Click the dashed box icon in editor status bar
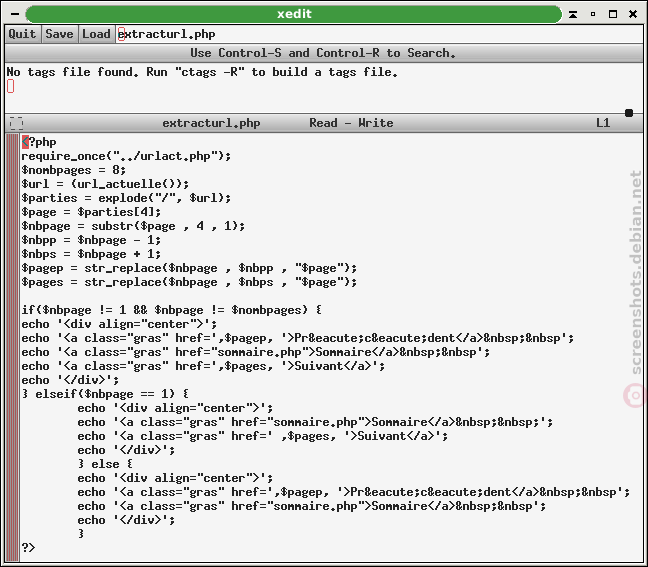648x567 pixels. point(16,123)
